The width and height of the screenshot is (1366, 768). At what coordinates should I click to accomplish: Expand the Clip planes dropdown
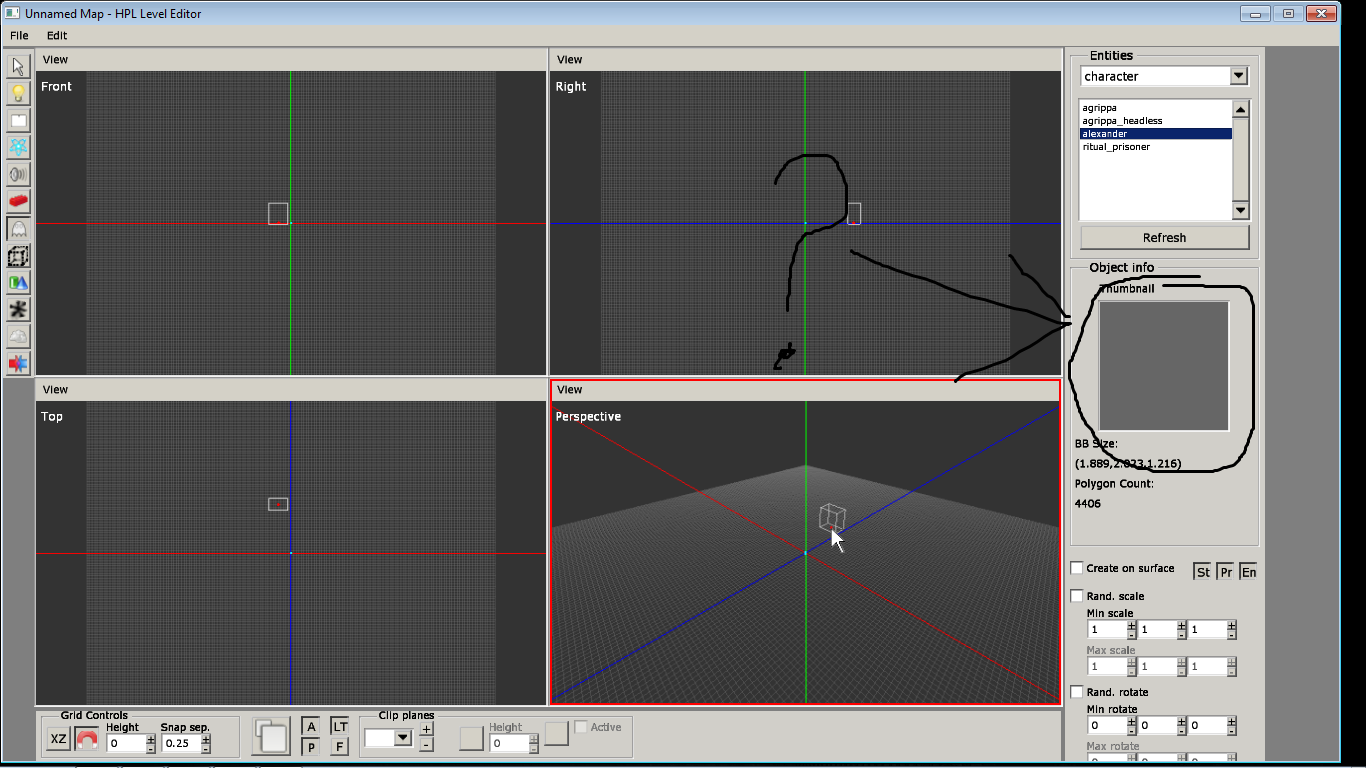tap(402, 738)
